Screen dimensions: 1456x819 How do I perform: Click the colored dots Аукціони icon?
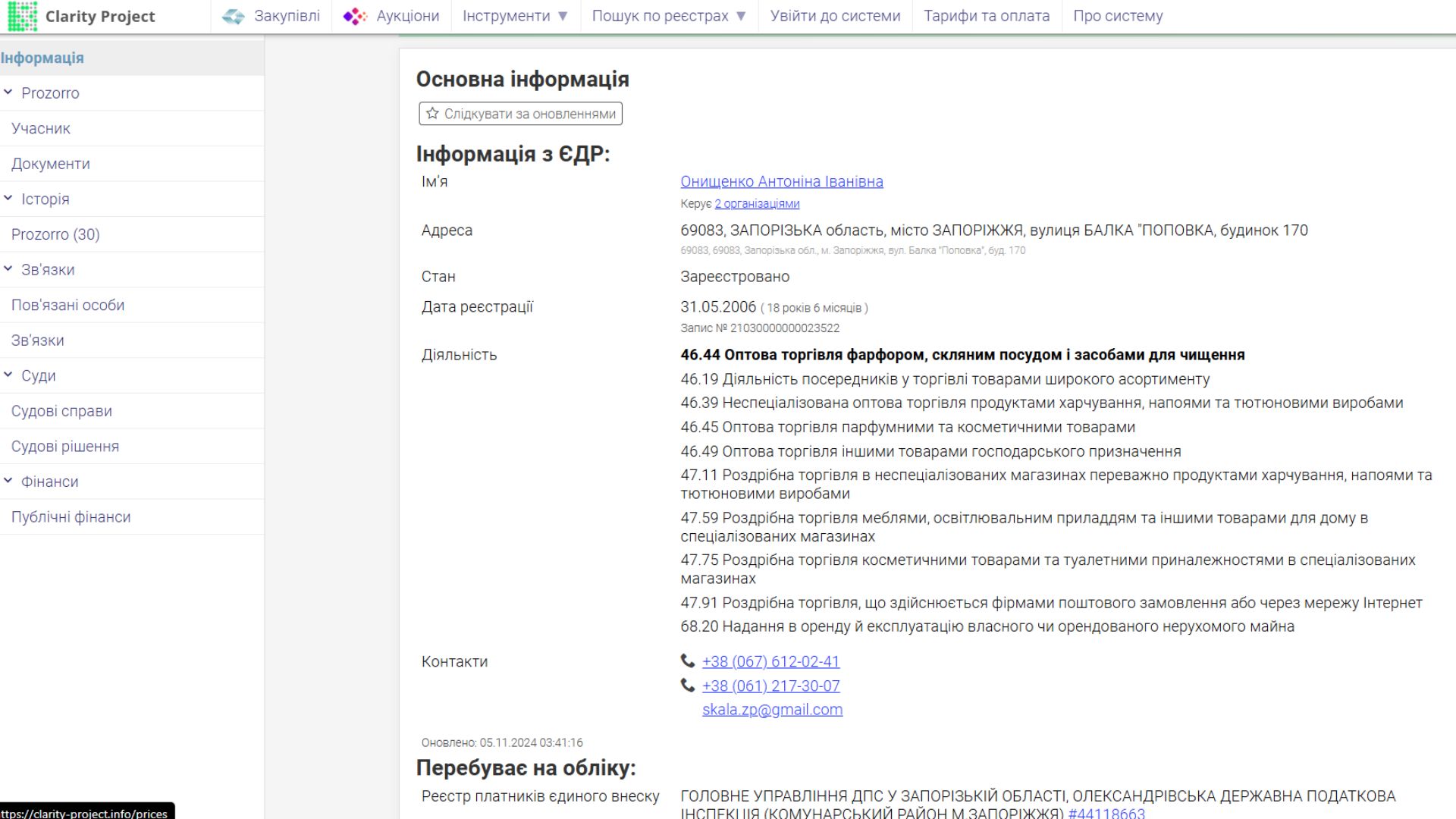click(x=353, y=15)
